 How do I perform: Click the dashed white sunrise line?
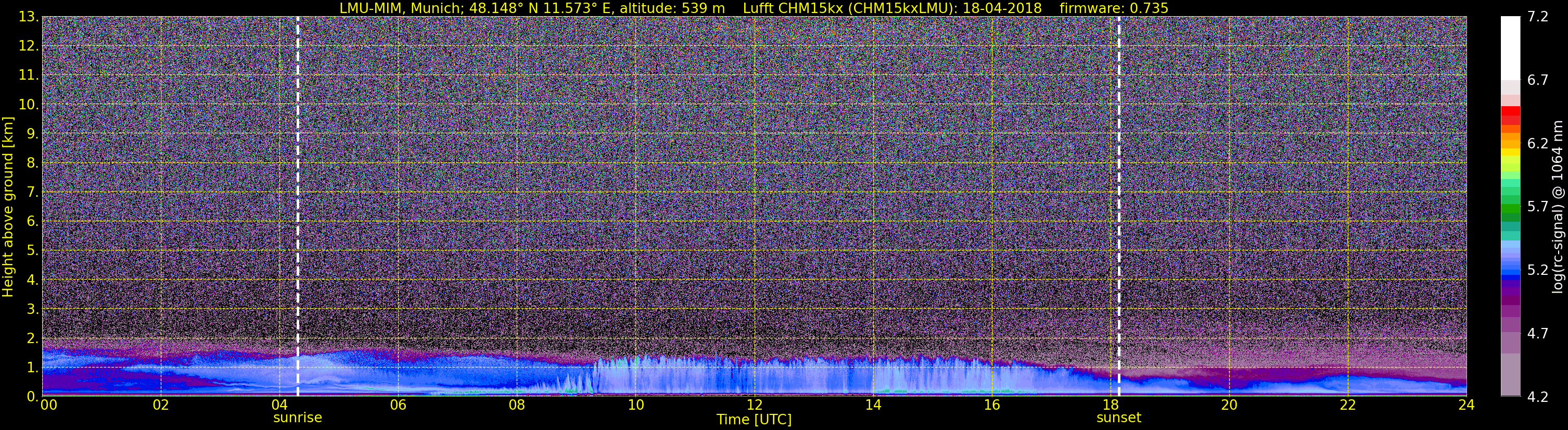[298, 206]
